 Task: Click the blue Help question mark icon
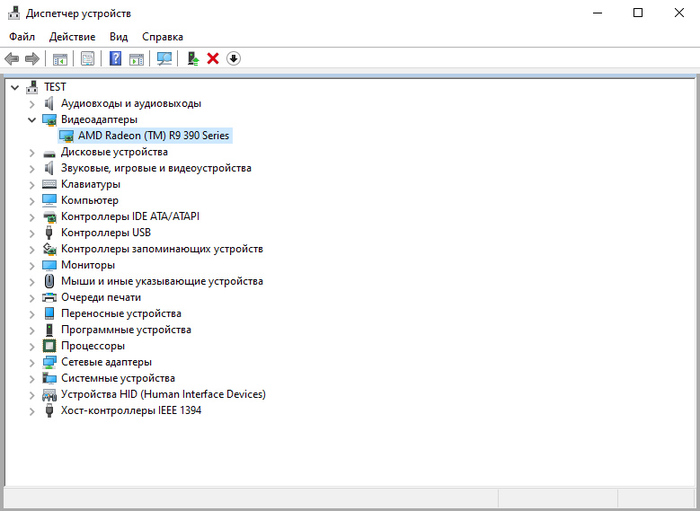click(115, 59)
